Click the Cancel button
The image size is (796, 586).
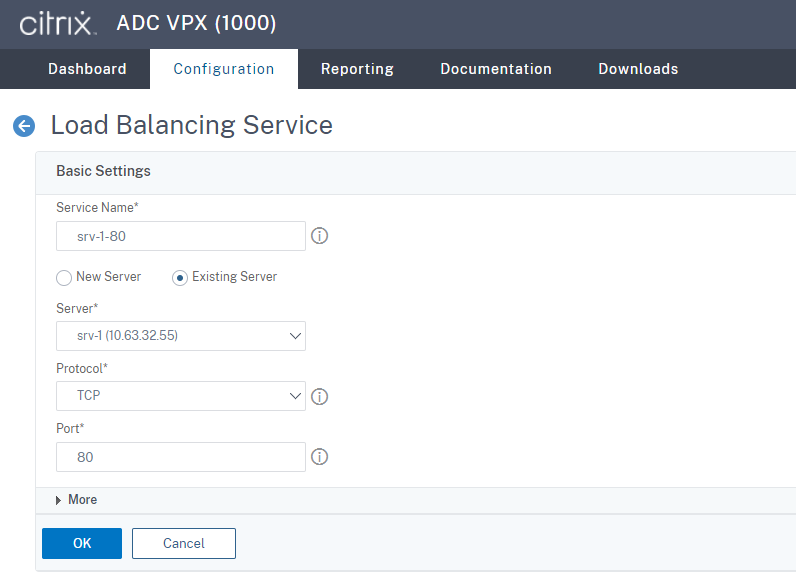point(184,543)
